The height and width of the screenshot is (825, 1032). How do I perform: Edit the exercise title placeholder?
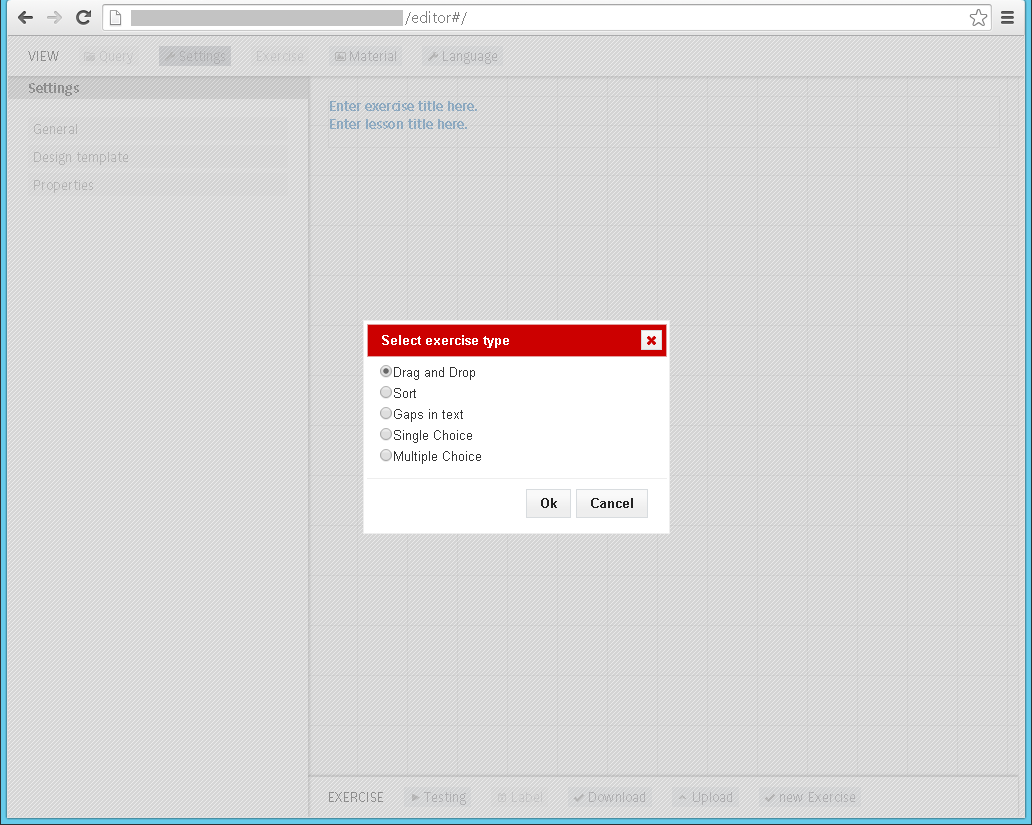pyautogui.click(x=403, y=106)
